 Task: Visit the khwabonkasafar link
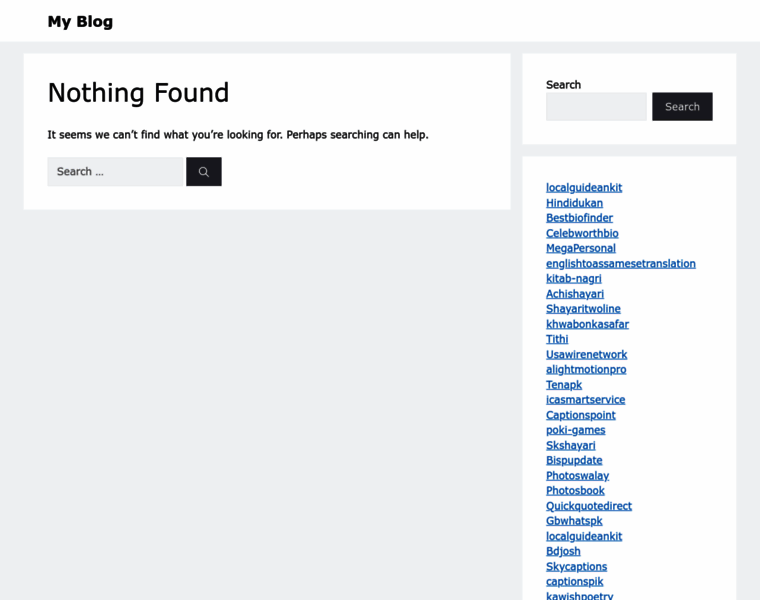coord(587,324)
